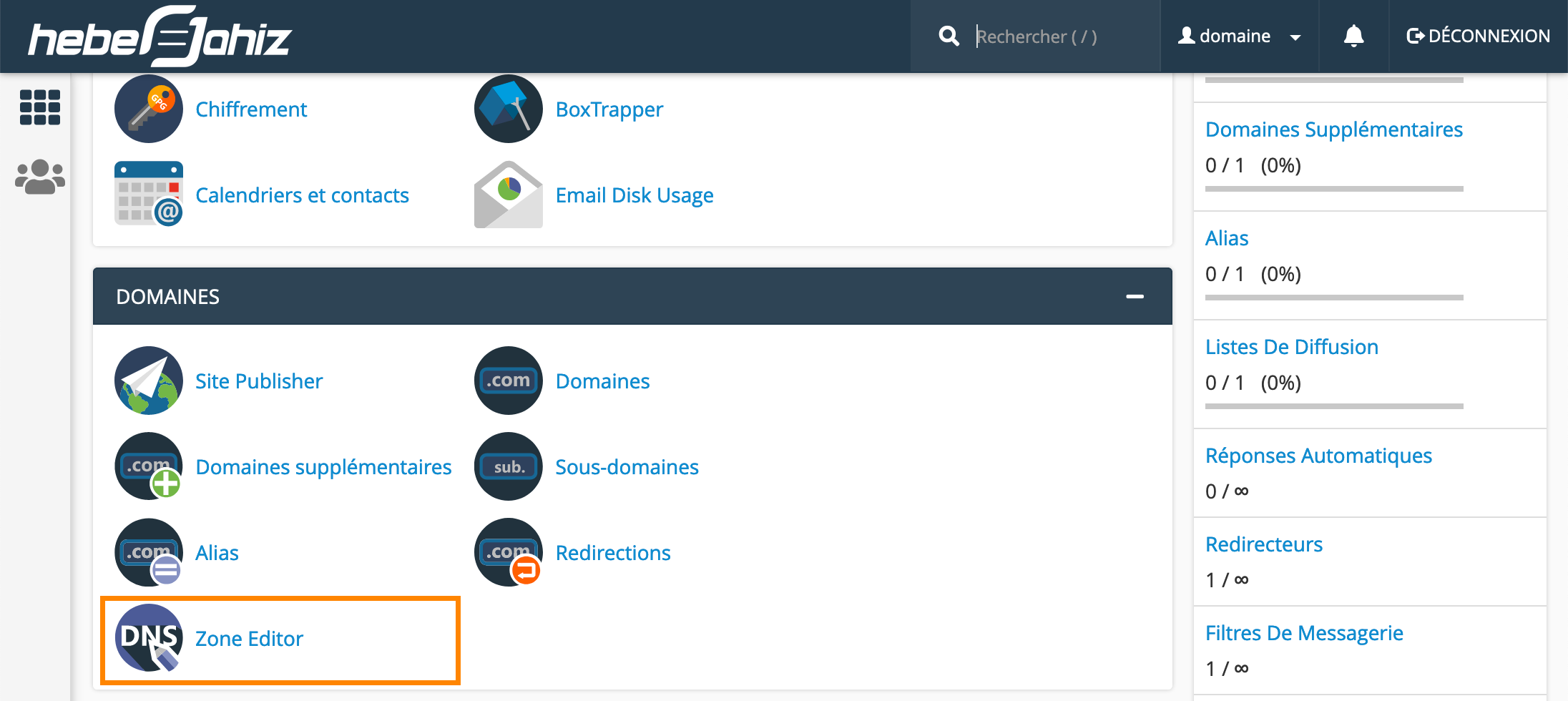Click the Alias .com icon
The width and height of the screenshot is (1568, 701).
click(149, 552)
